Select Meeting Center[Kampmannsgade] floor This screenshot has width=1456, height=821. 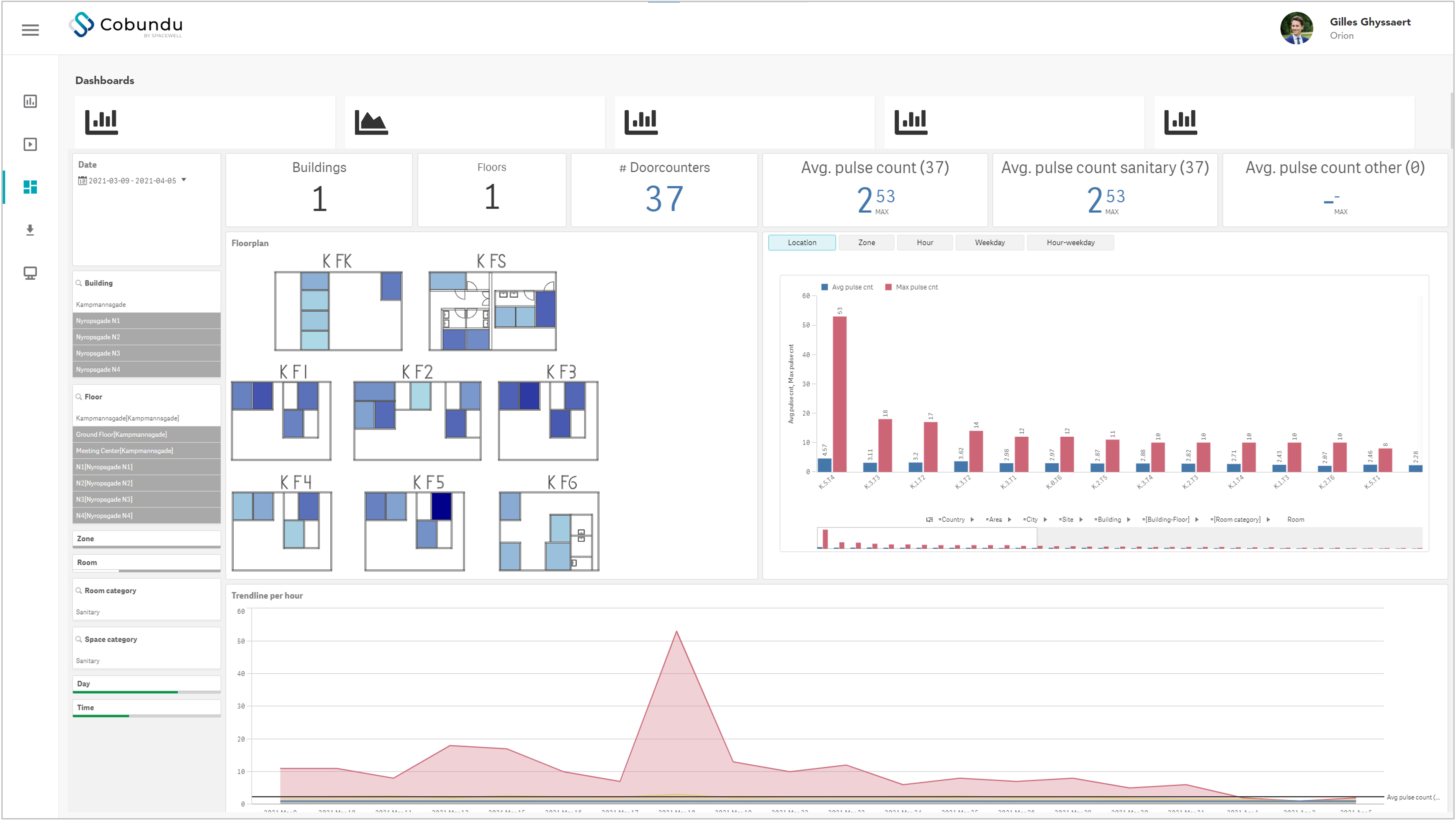(x=147, y=451)
